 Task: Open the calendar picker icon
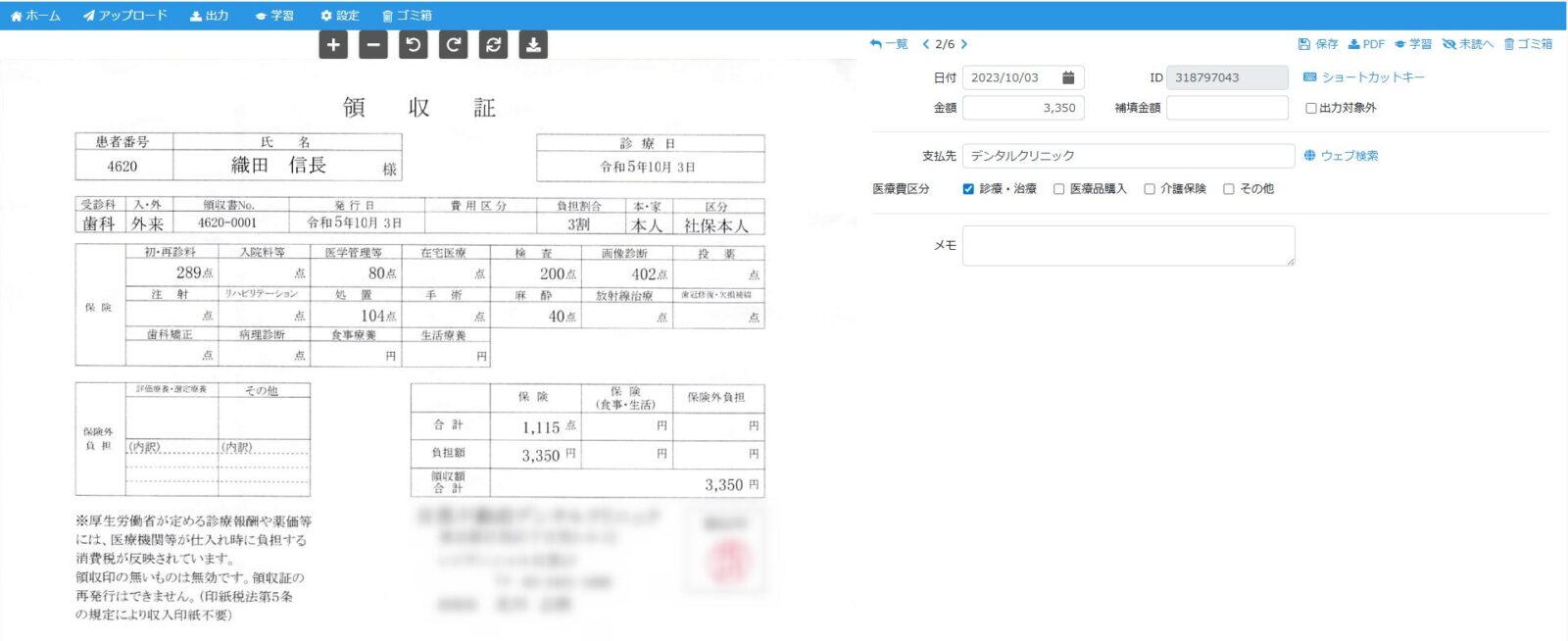1068,77
